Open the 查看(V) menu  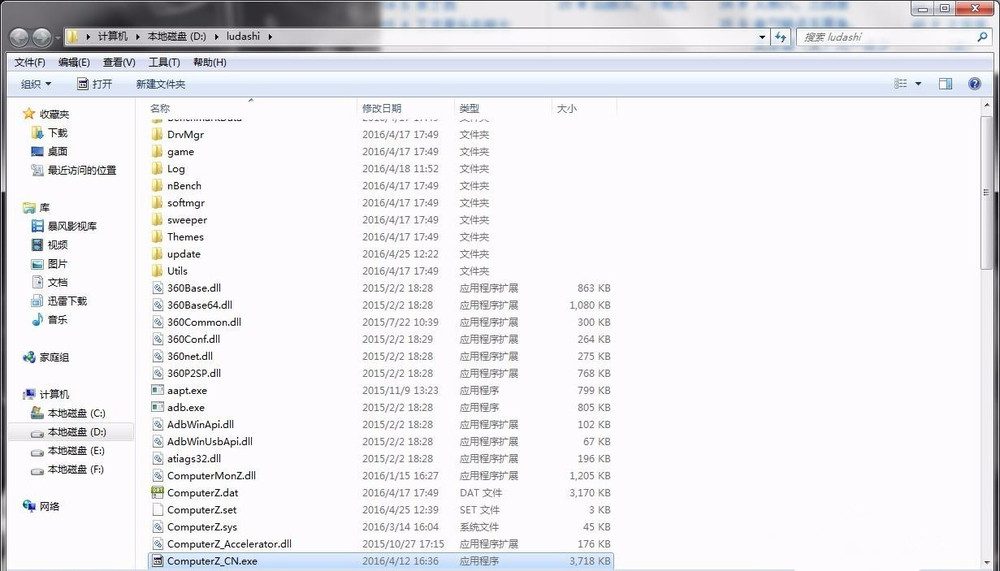click(119, 63)
